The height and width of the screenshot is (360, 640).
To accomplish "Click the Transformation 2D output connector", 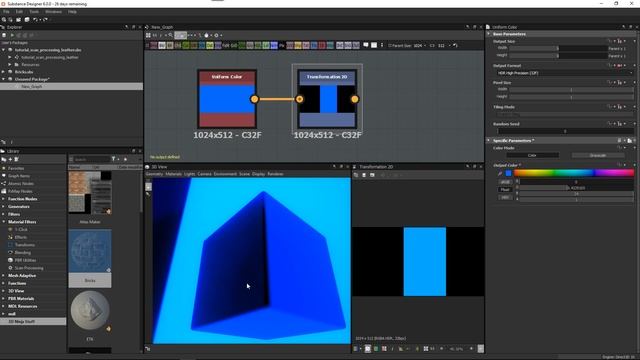I will 355,99.
